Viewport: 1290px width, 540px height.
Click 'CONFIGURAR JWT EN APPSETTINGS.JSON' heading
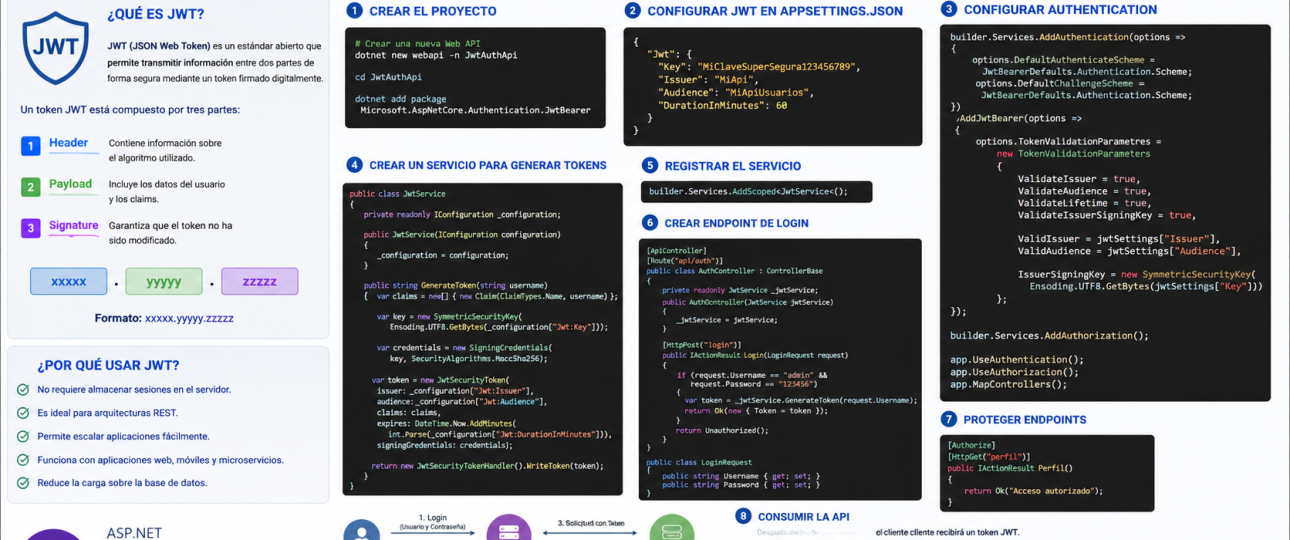[775, 11]
